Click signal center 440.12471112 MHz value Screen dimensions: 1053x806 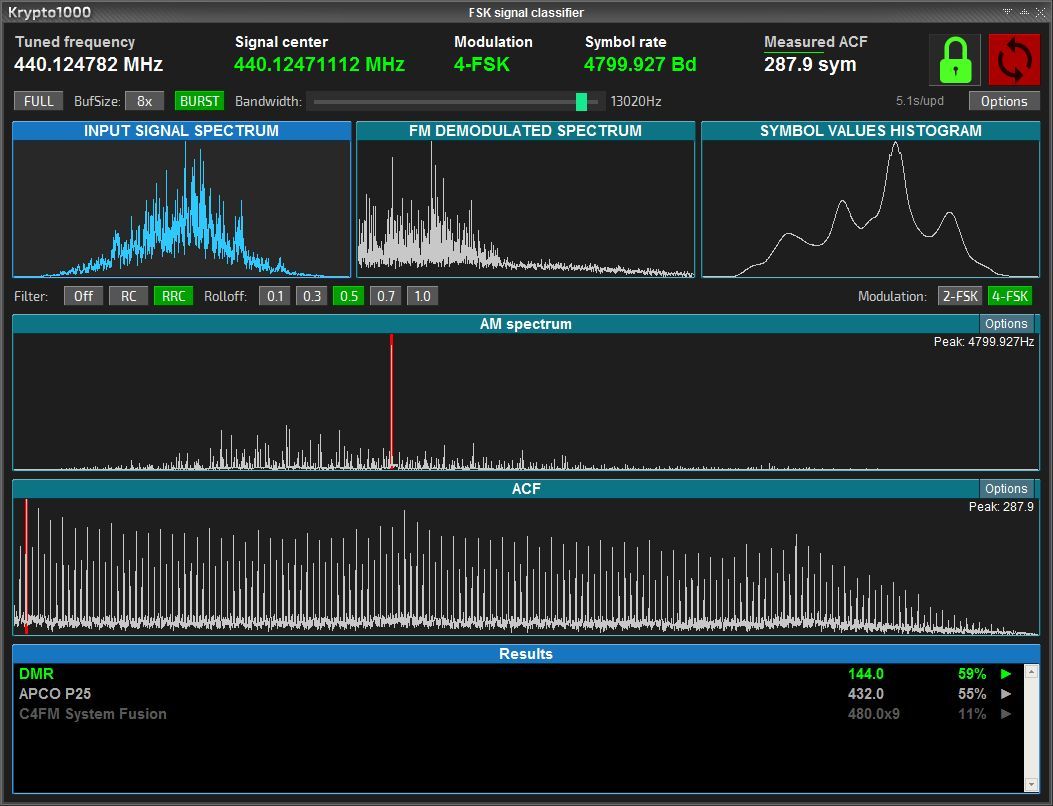click(x=319, y=64)
